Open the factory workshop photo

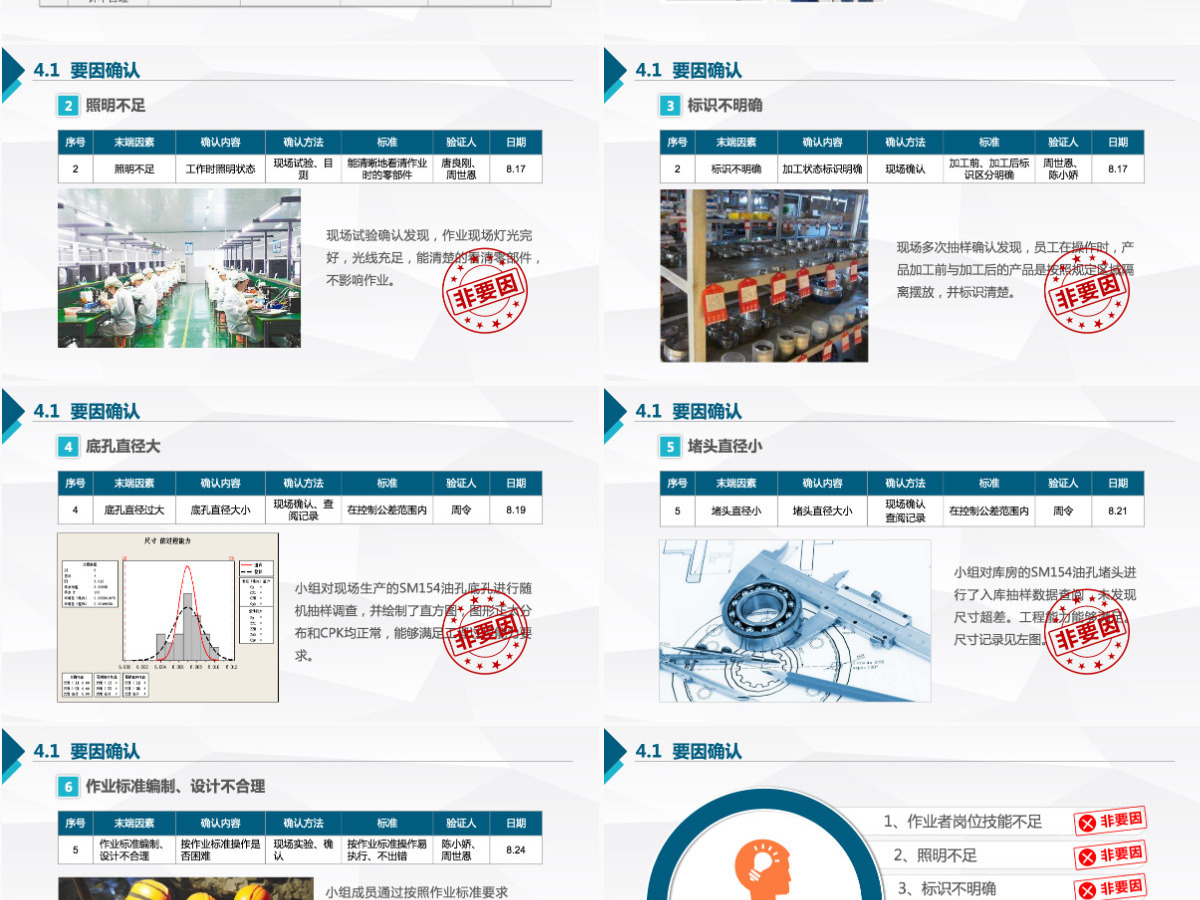coord(179,268)
